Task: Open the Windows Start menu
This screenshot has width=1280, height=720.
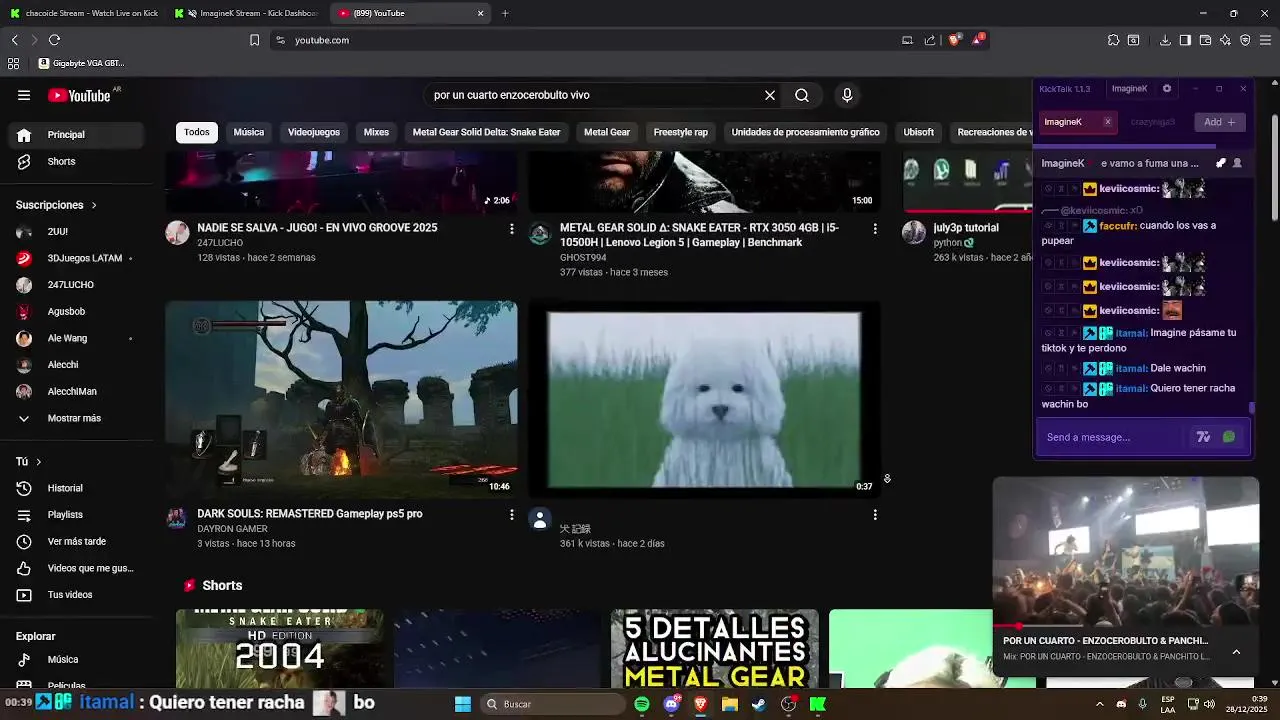Action: pyautogui.click(x=463, y=704)
